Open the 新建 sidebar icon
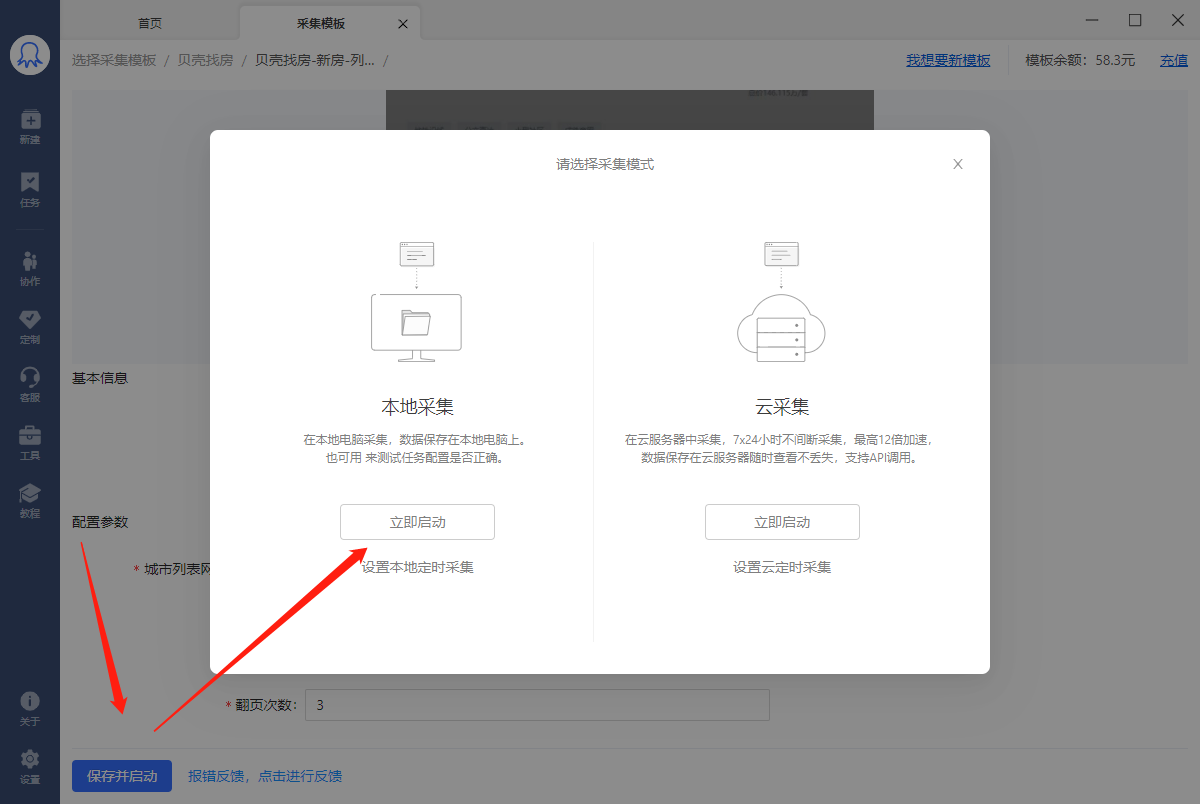Screen dimensions: 1200x804 pos(30,127)
